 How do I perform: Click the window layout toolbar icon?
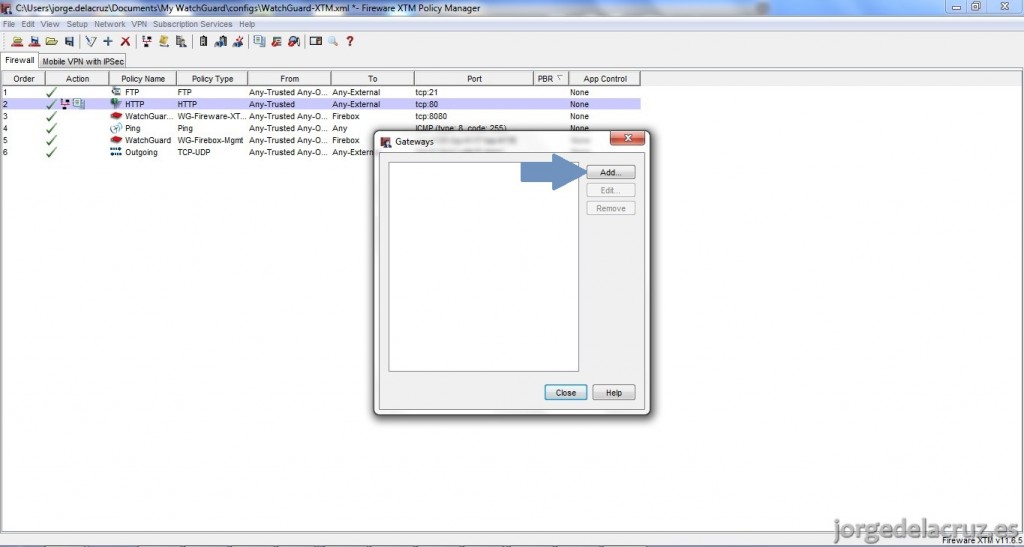coord(315,41)
